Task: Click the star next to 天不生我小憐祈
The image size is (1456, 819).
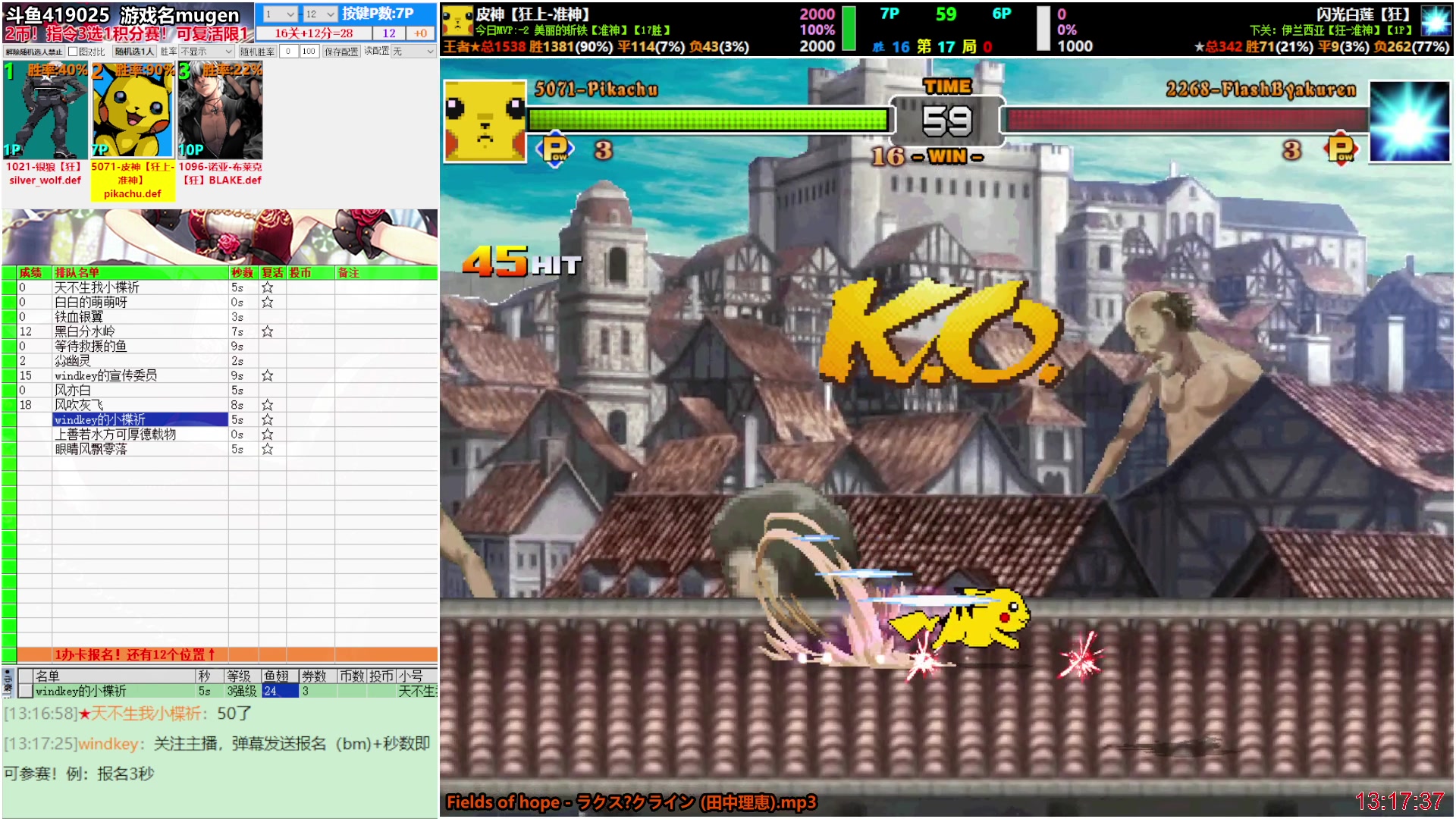Action: (267, 287)
